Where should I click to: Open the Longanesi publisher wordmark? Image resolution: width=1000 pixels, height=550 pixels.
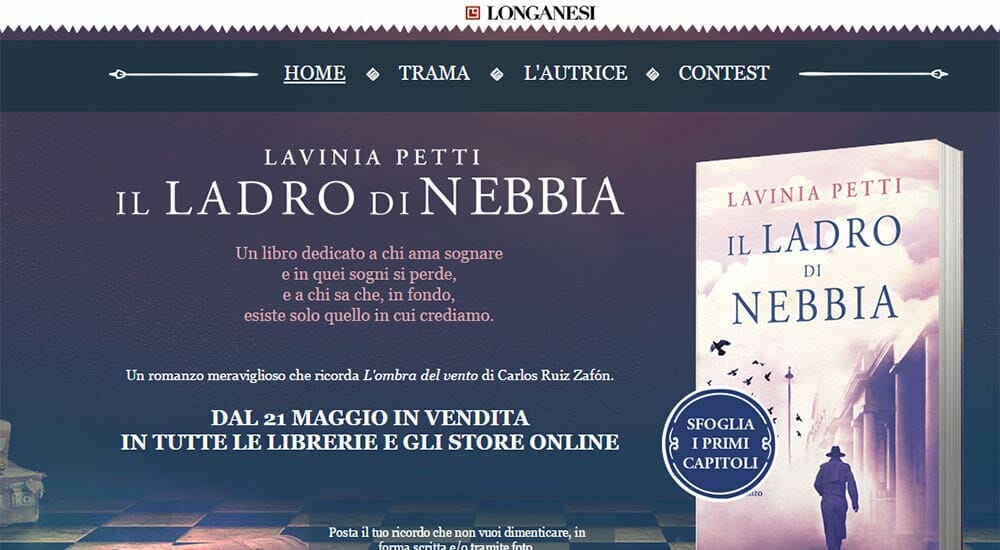pos(541,13)
